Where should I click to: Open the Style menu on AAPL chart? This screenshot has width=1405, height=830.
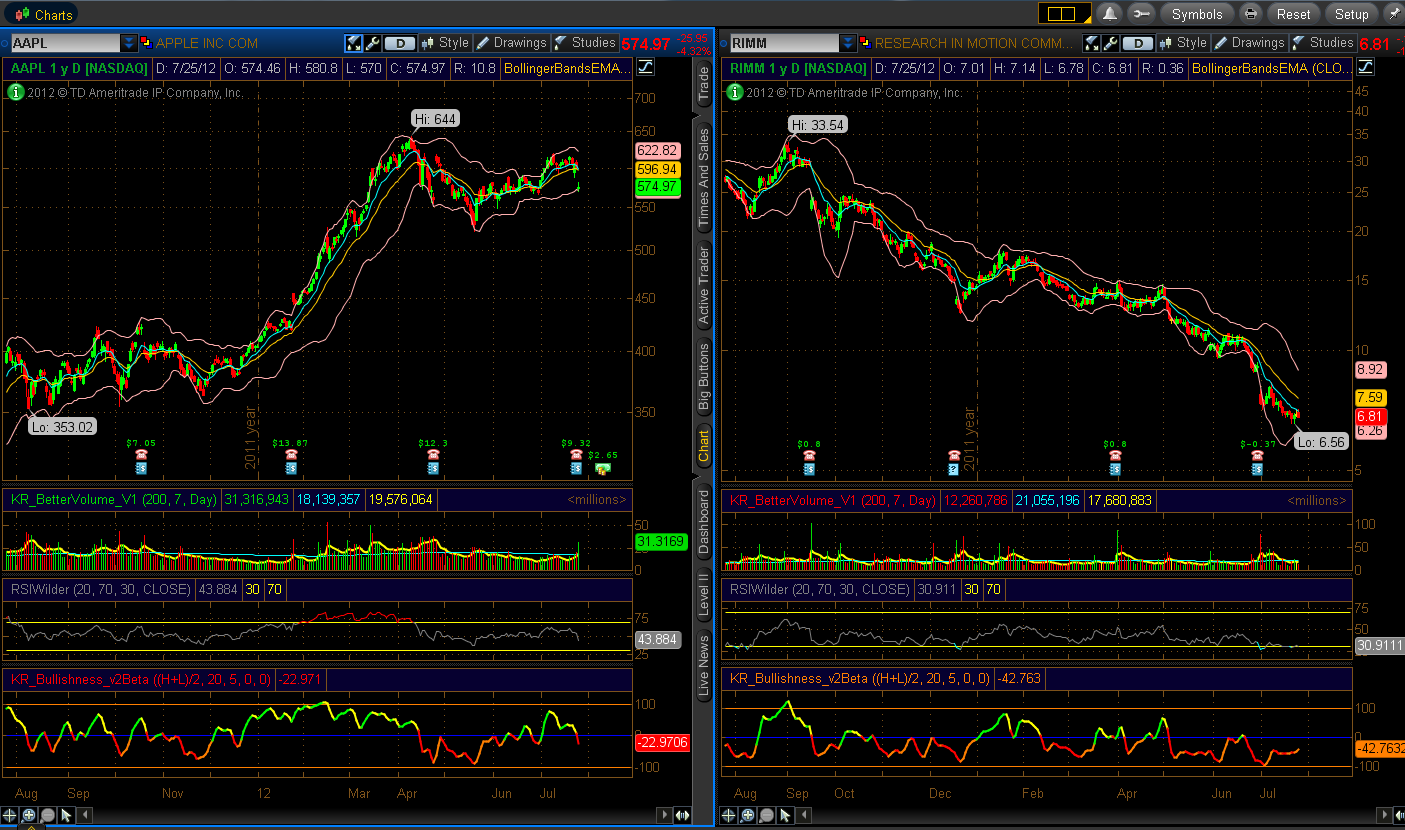[445, 43]
